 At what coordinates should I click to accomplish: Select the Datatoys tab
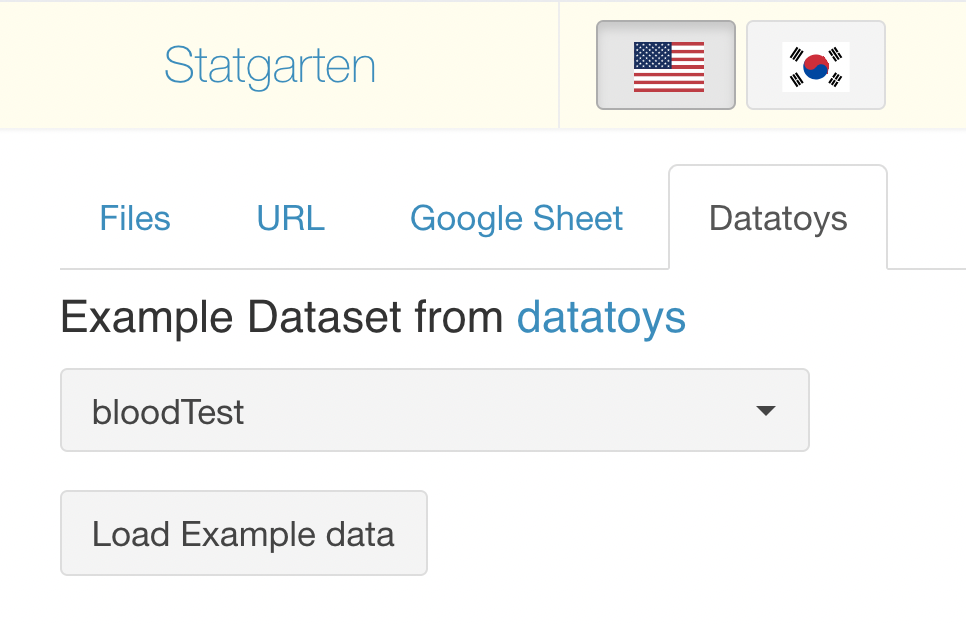[778, 218]
